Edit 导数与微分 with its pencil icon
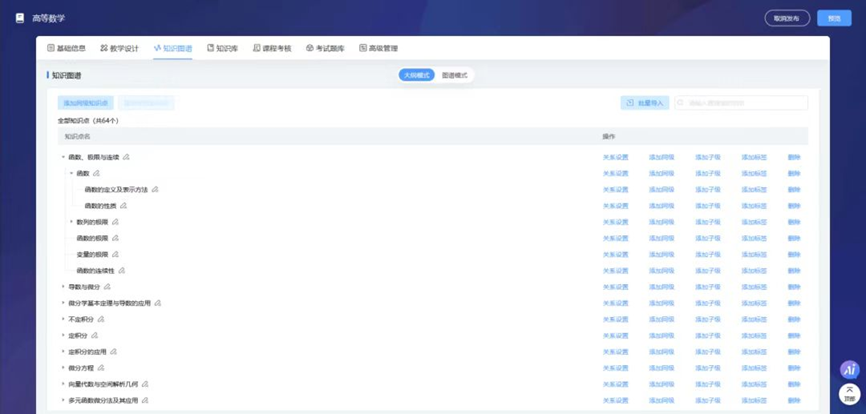Image resolution: width=866 pixels, height=414 pixels. (x=107, y=287)
